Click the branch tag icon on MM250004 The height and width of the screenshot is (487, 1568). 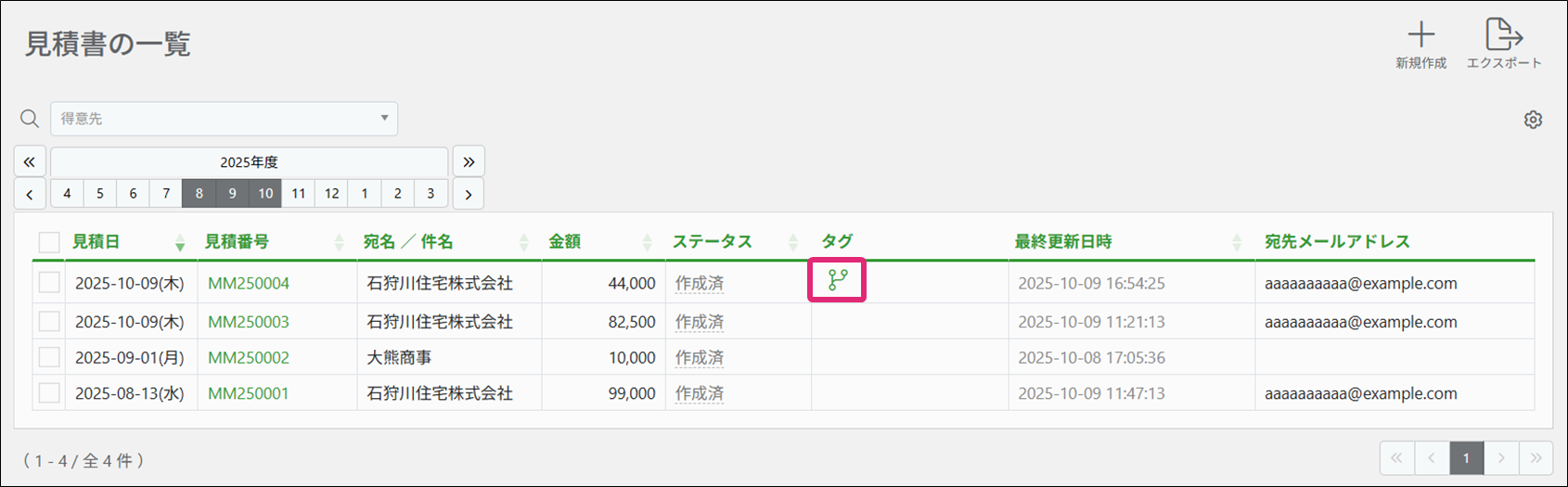[838, 280]
